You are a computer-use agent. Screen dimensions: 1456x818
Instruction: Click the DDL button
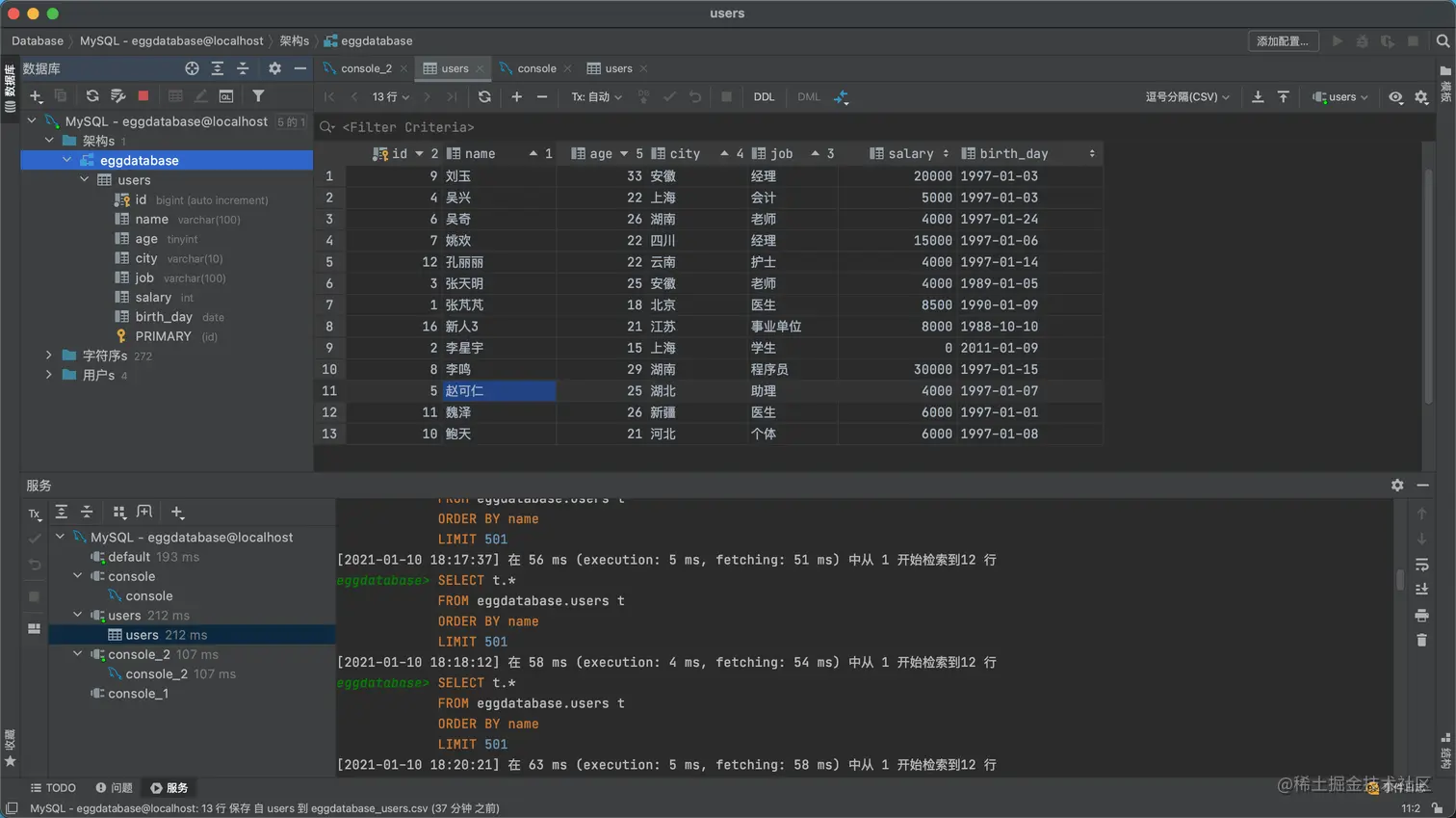coord(764,97)
